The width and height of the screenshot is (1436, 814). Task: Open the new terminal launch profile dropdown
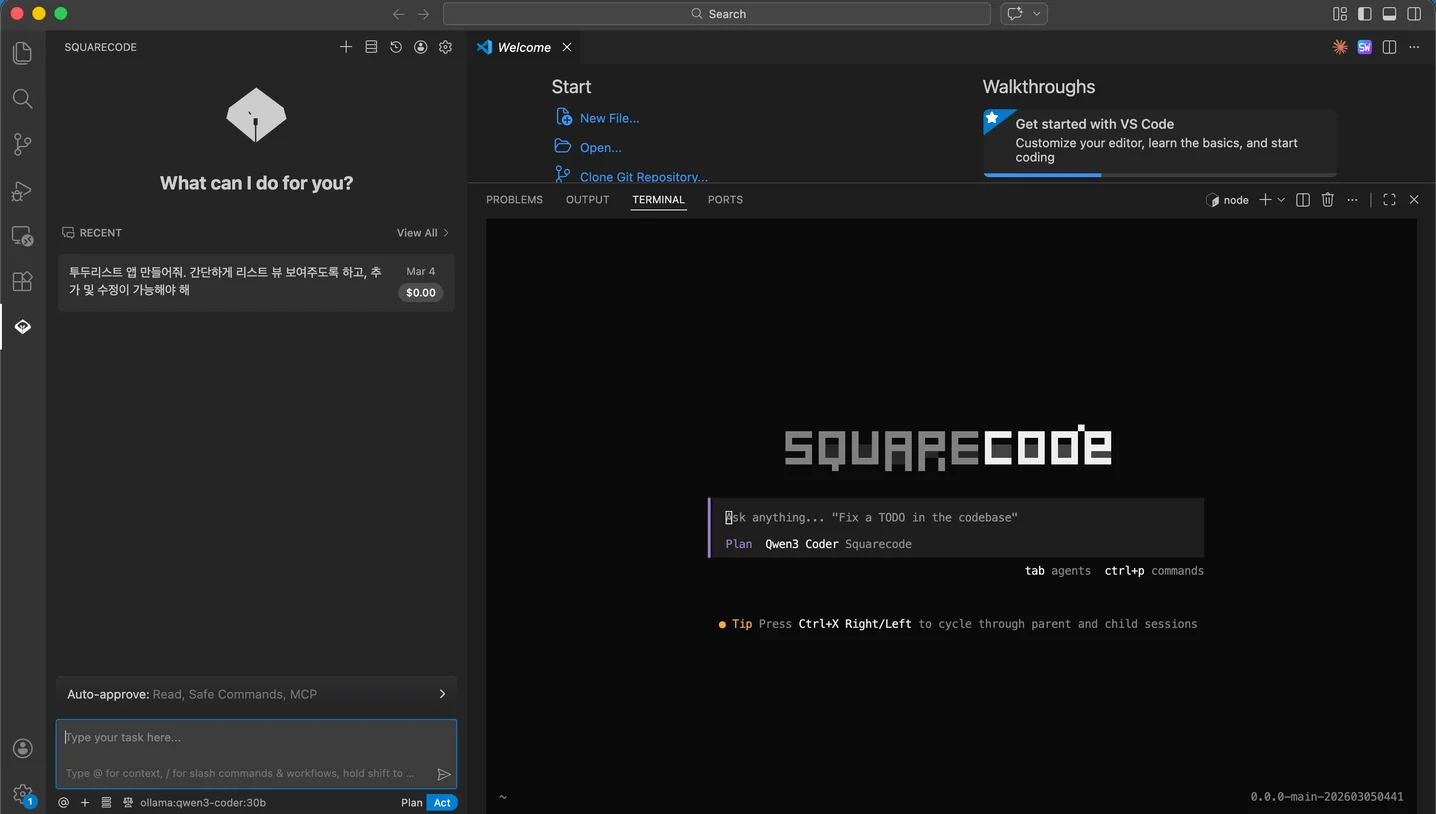(1281, 200)
